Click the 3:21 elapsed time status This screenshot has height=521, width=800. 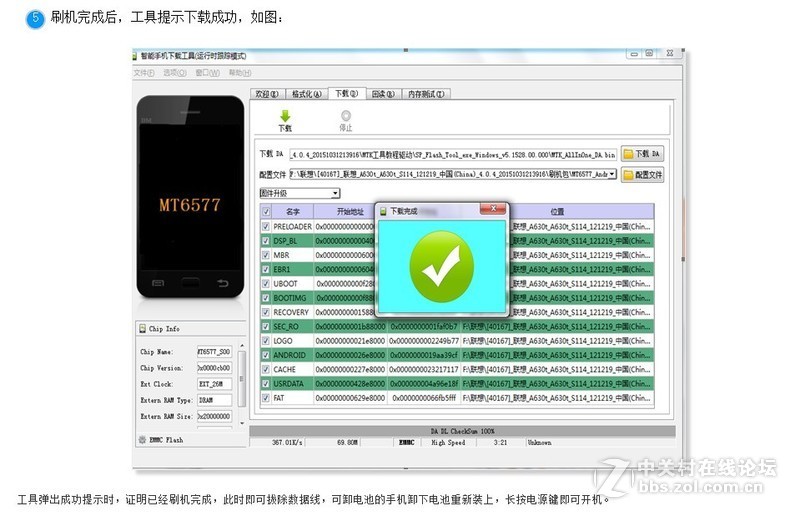pyautogui.click(x=500, y=442)
